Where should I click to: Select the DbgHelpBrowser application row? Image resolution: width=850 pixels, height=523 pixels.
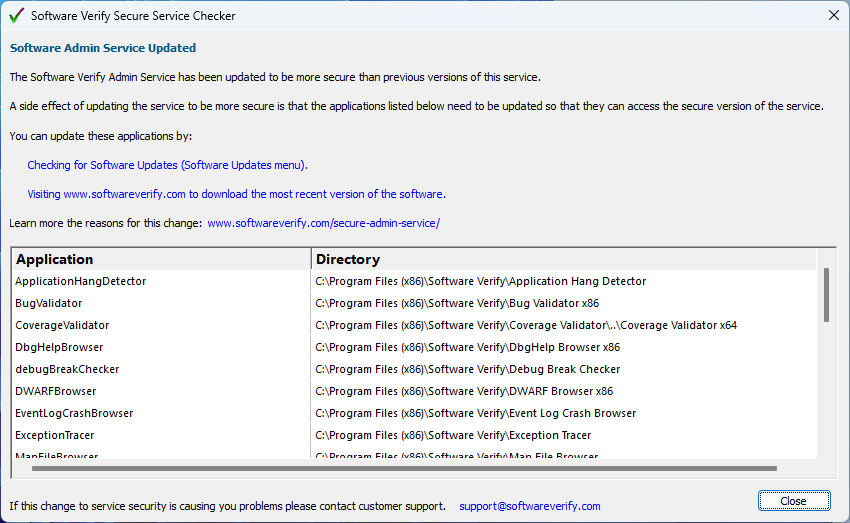coord(415,347)
